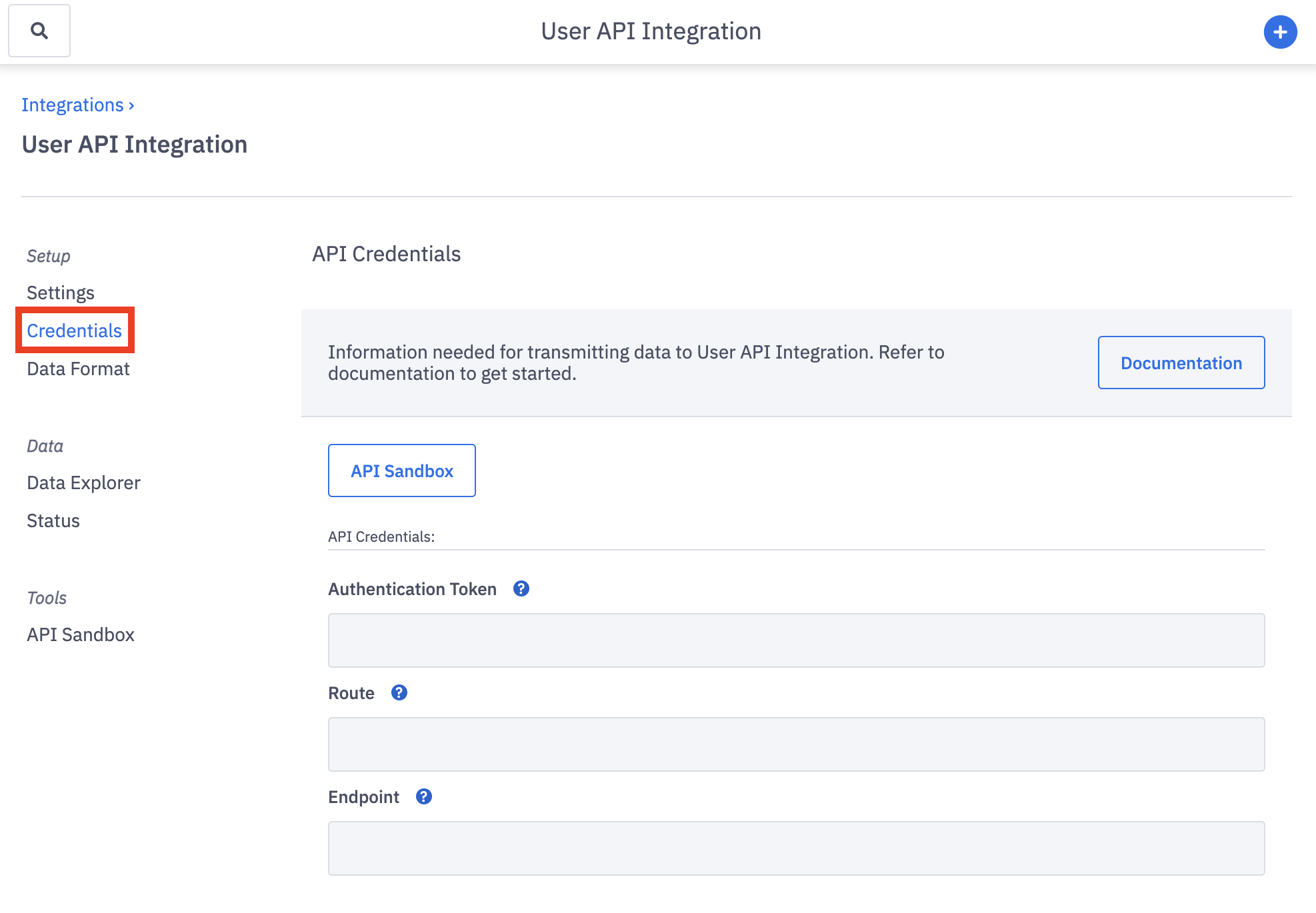Open Settings in Setup sidebar
1316x913 pixels.
tap(61, 293)
